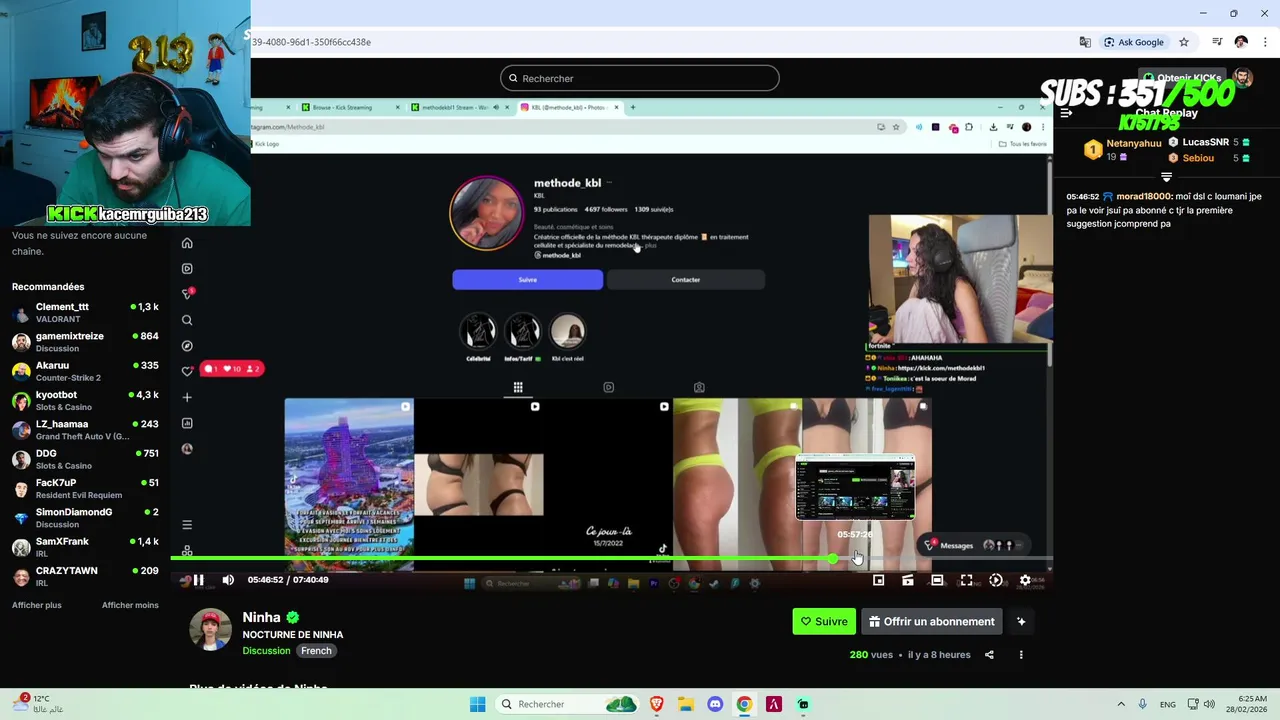Open Brave browser from taskbar
1280x720 pixels.
click(x=657, y=704)
